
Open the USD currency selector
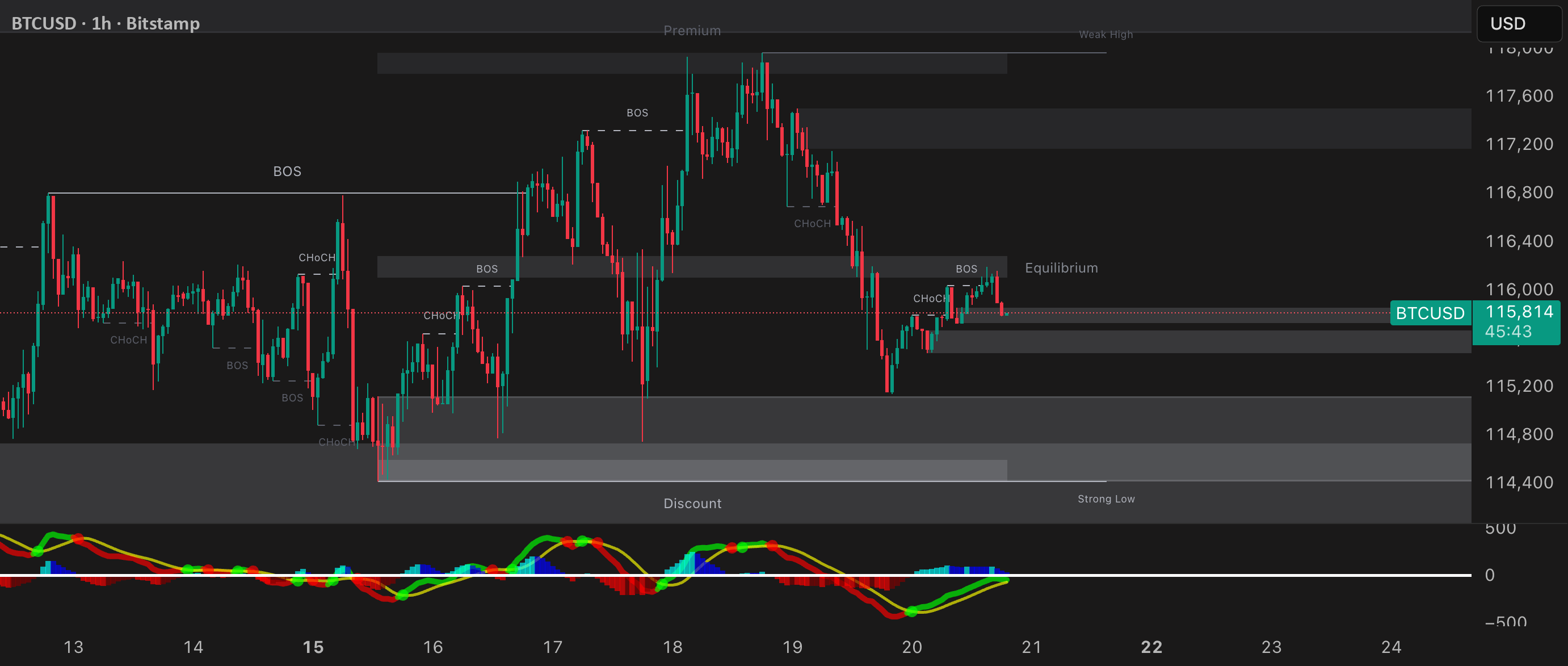(1519, 24)
